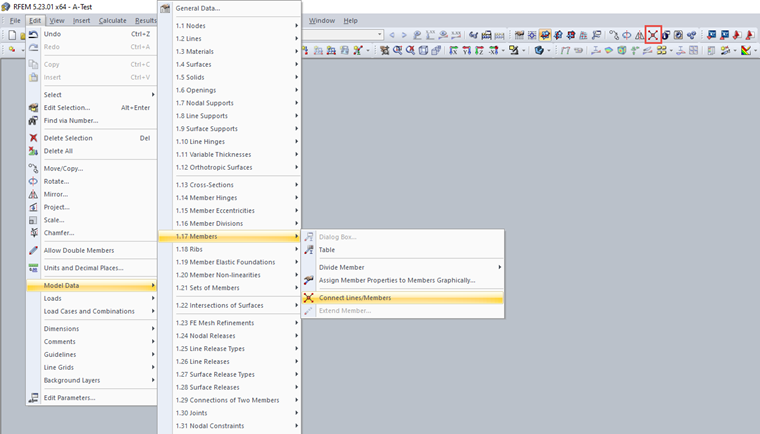This screenshot has height=434, width=760.
Task: Click the view in -X direction icon
Action: [493, 50]
